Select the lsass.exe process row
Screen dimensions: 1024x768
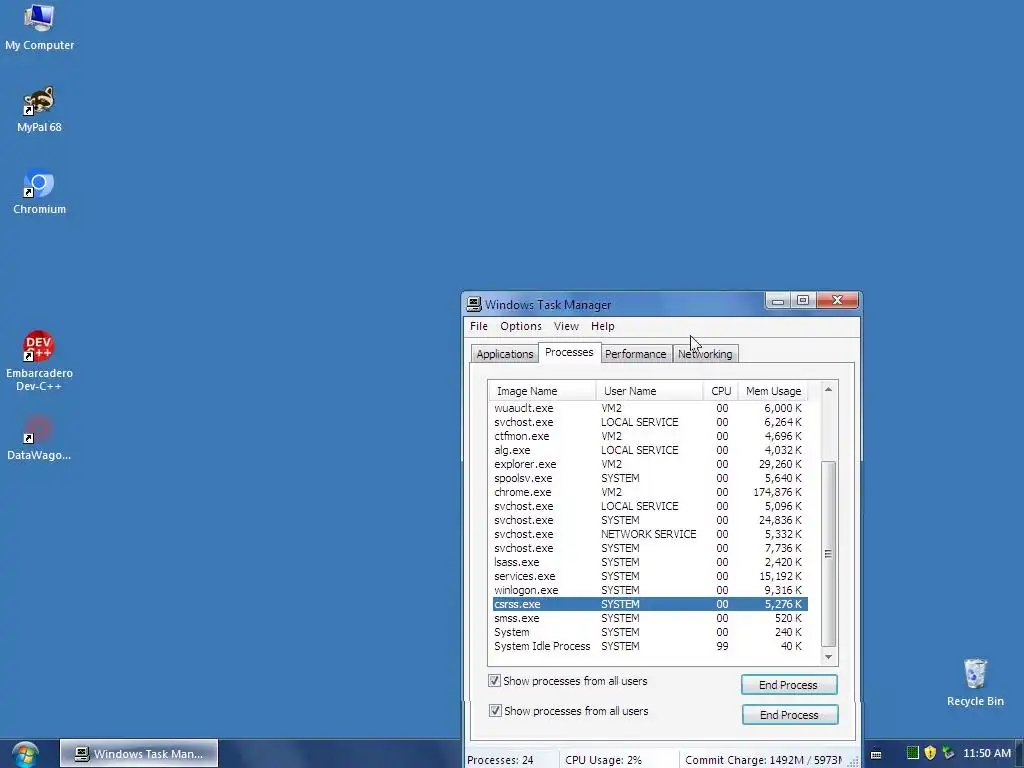[650, 562]
